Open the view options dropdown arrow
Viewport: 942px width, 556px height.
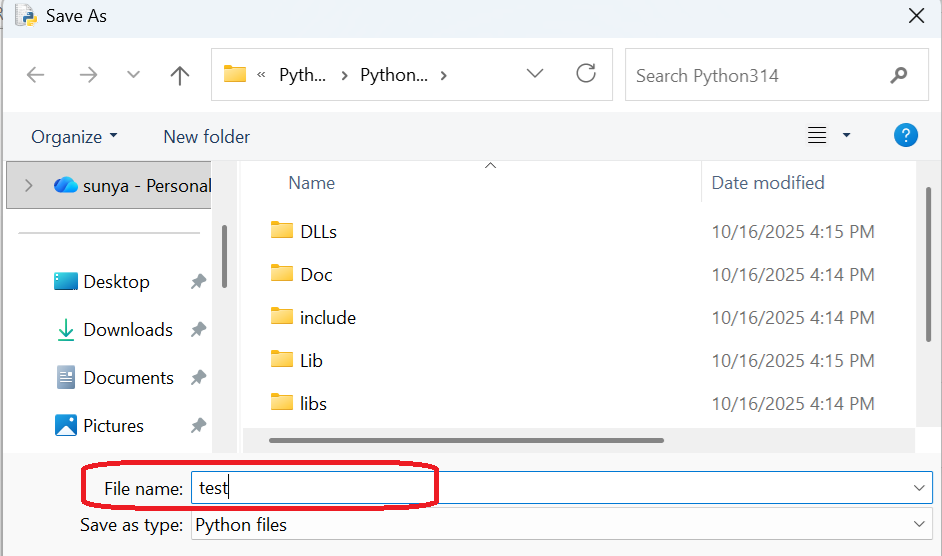pyautogui.click(x=847, y=136)
